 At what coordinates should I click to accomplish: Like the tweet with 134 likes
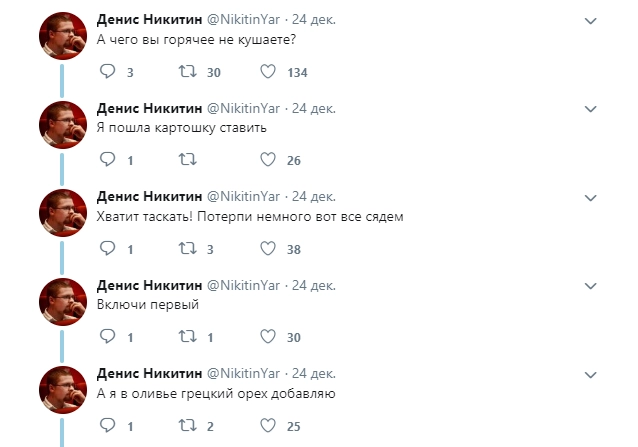pos(268,72)
